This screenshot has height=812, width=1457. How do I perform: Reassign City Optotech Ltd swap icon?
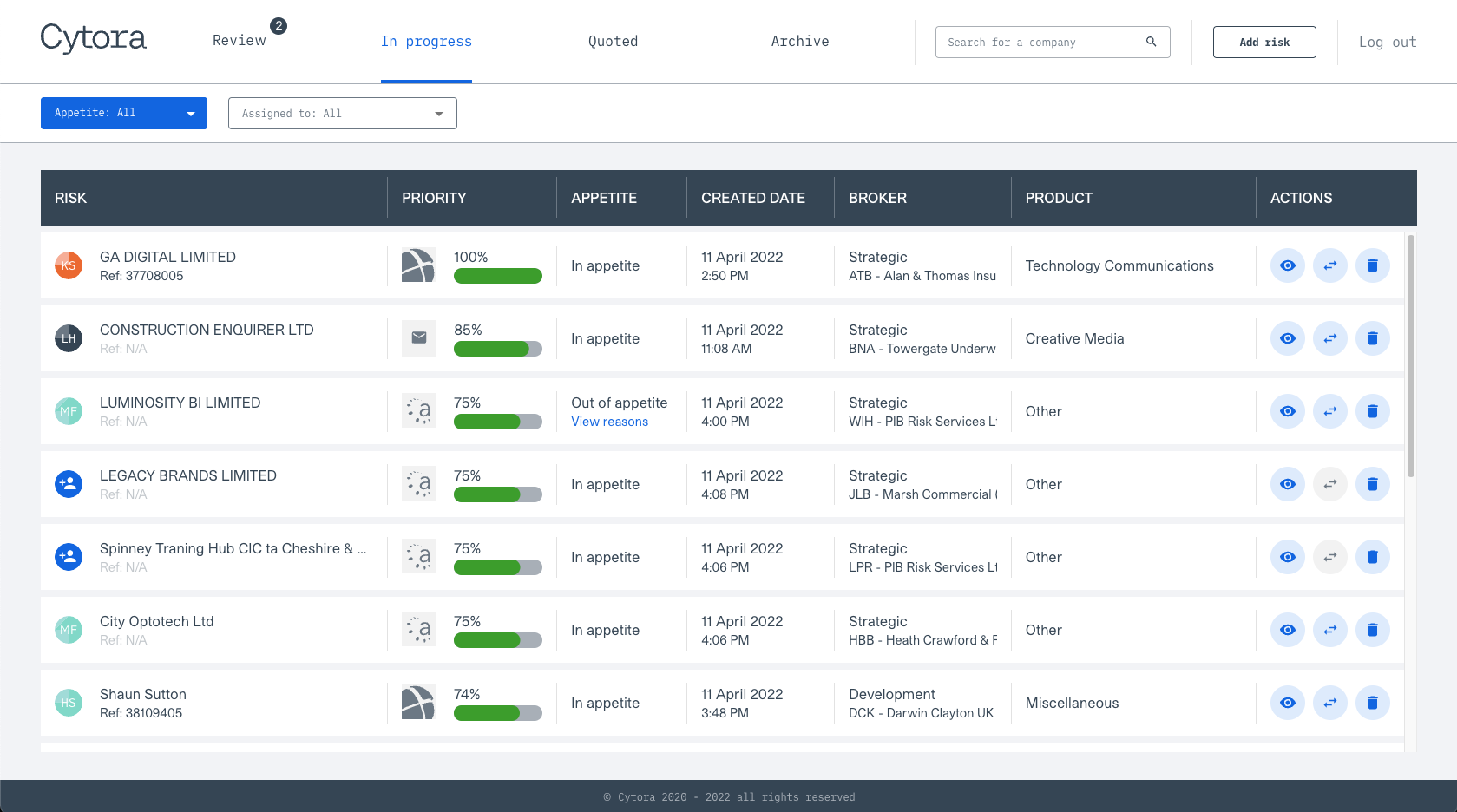point(1330,630)
